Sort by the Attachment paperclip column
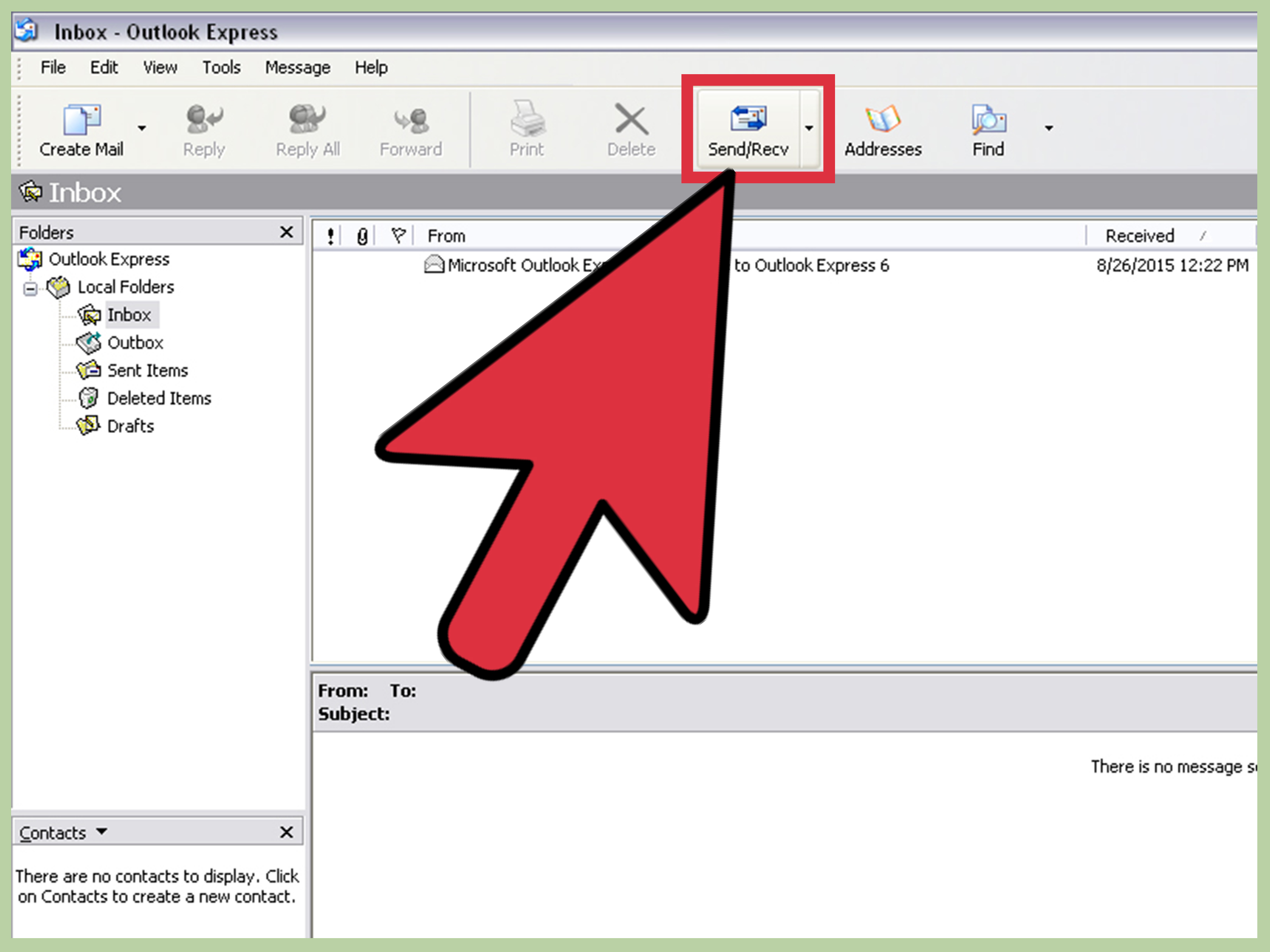 362,236
